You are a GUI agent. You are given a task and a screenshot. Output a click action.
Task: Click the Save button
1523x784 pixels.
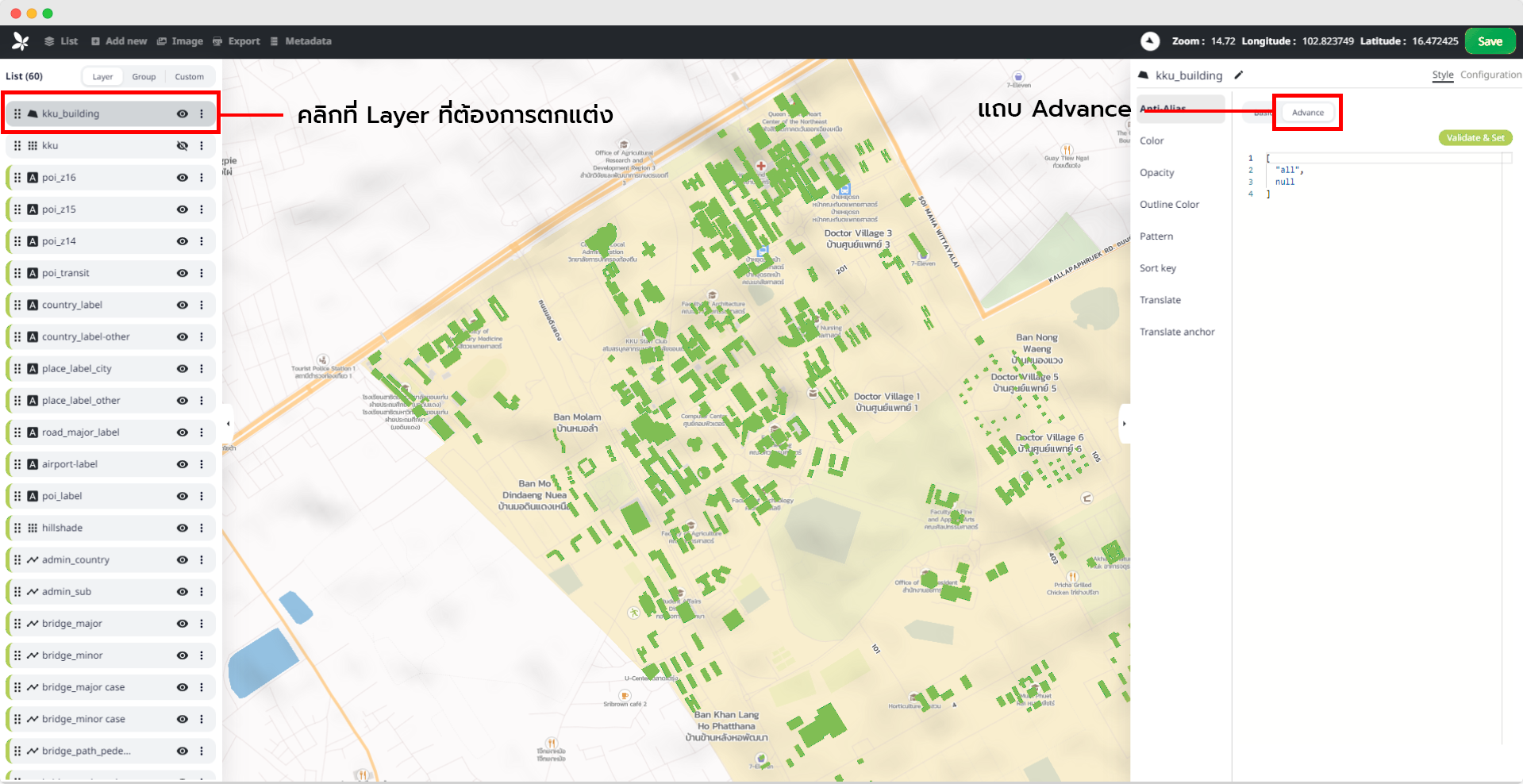tap(1490, 41)
